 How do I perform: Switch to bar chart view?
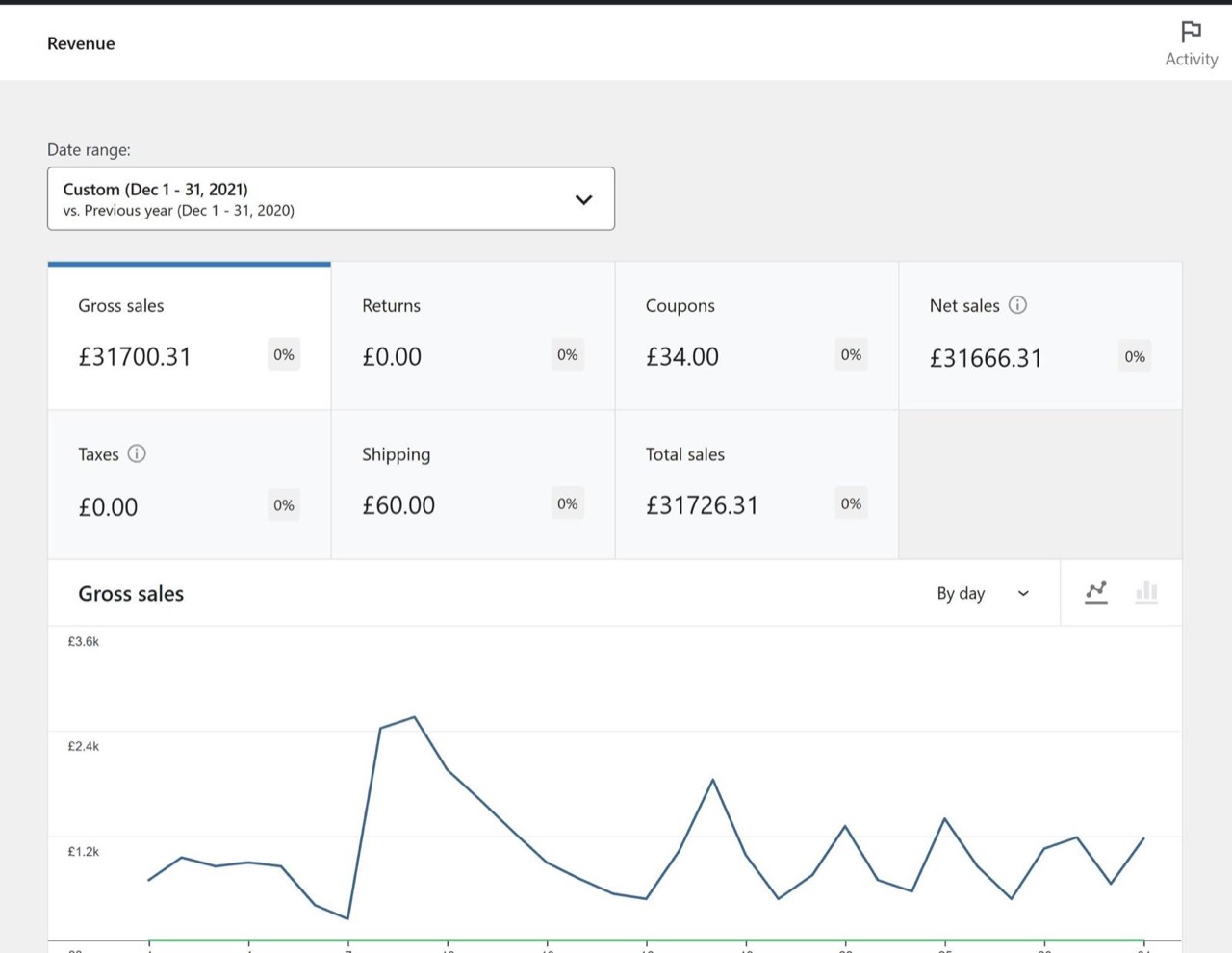click(1146, 593)
